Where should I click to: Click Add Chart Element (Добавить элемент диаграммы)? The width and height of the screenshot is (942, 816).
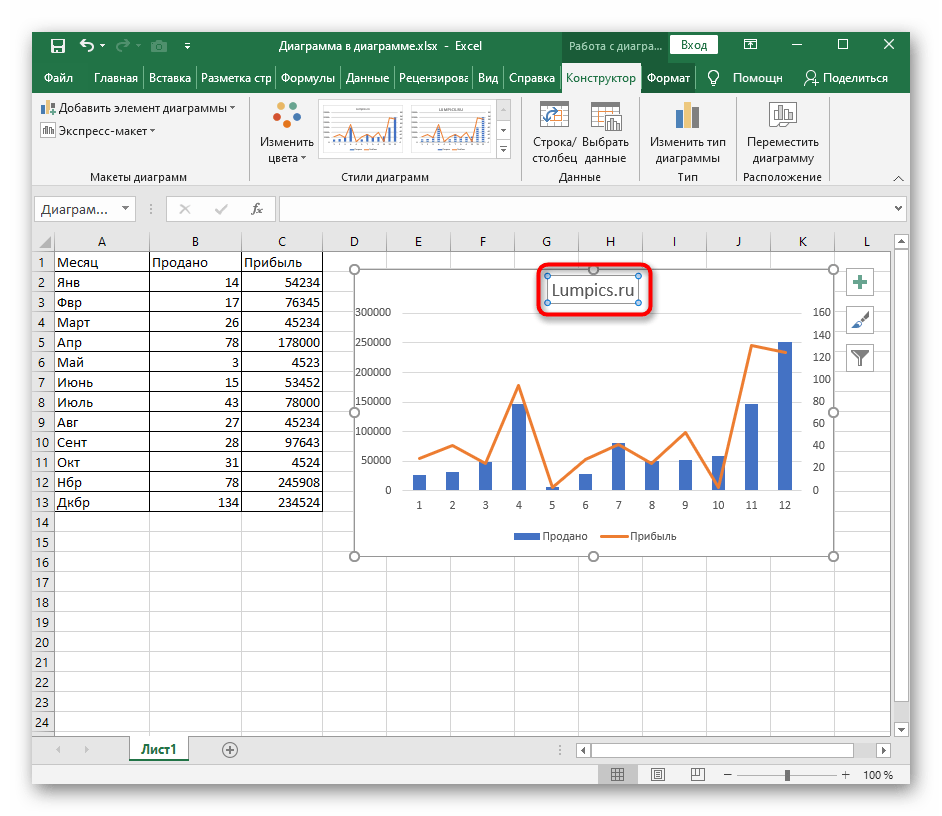138,108
